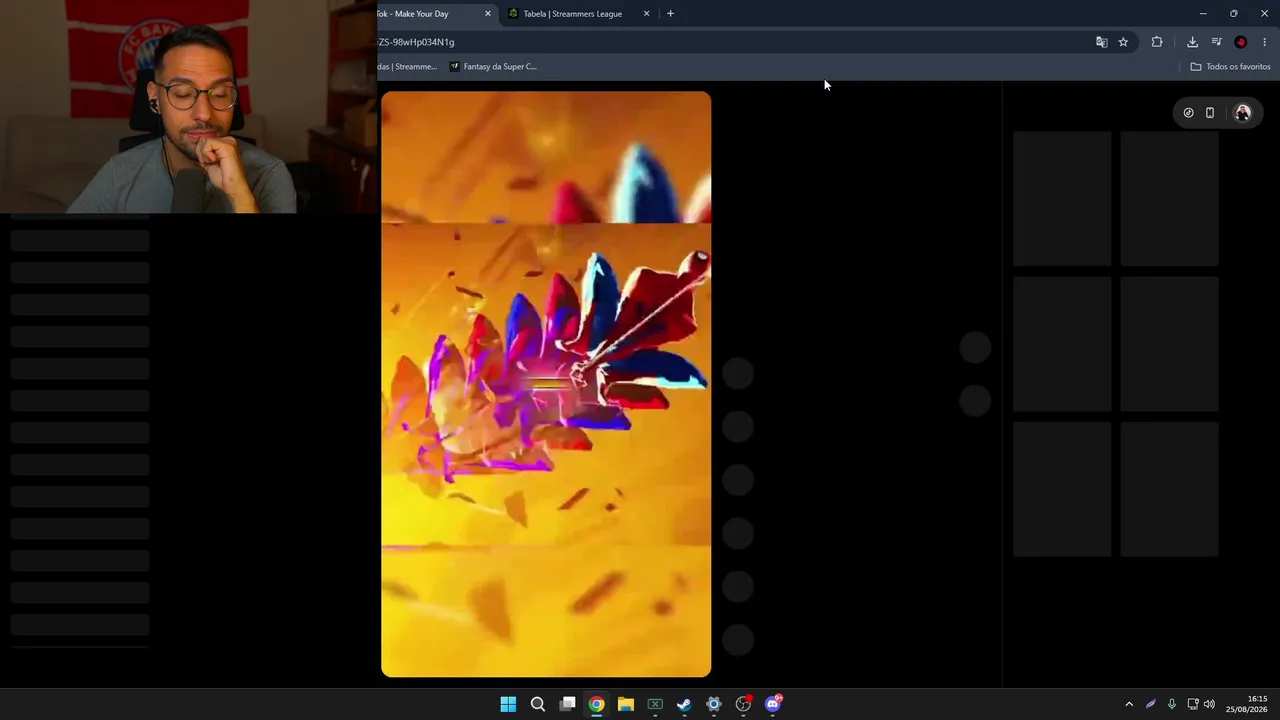
Task: Open Discord from the taskbar
Action: (773, 704)
